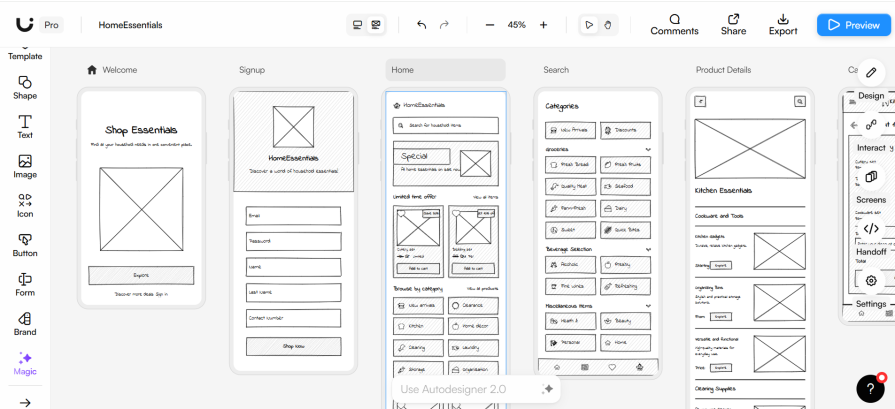
Task: Open the Brand panel
Action: point(25,323)
